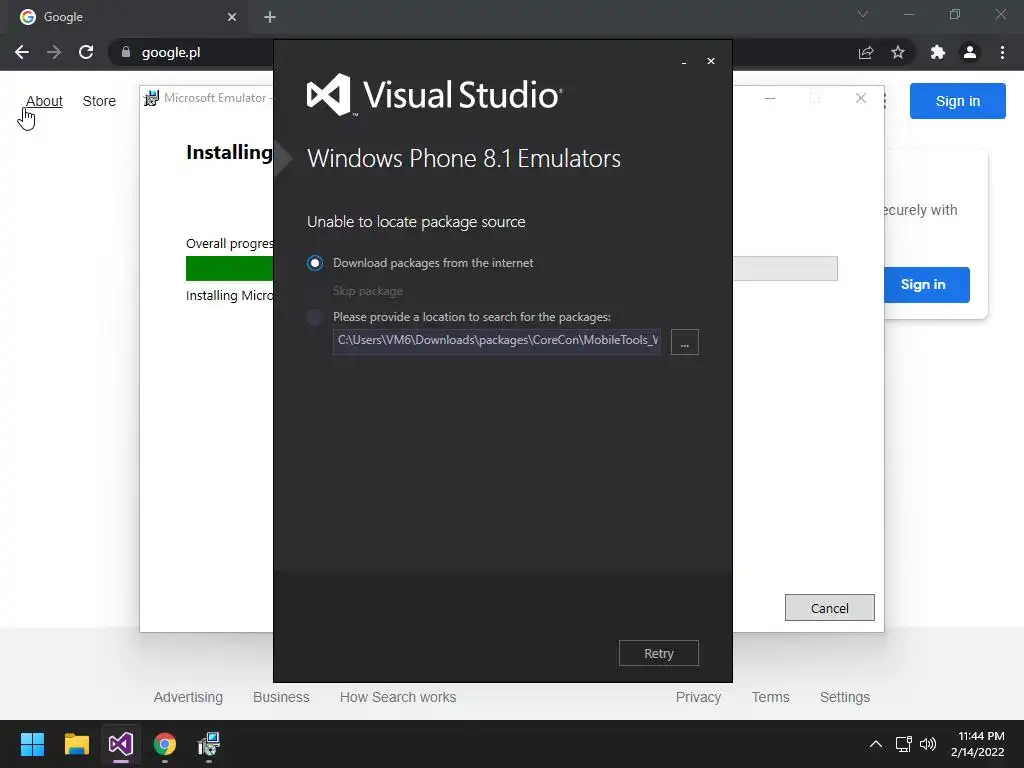Go forward in Chrome browser
This screenshot has width=1024, height=768.
coord(54,52)
